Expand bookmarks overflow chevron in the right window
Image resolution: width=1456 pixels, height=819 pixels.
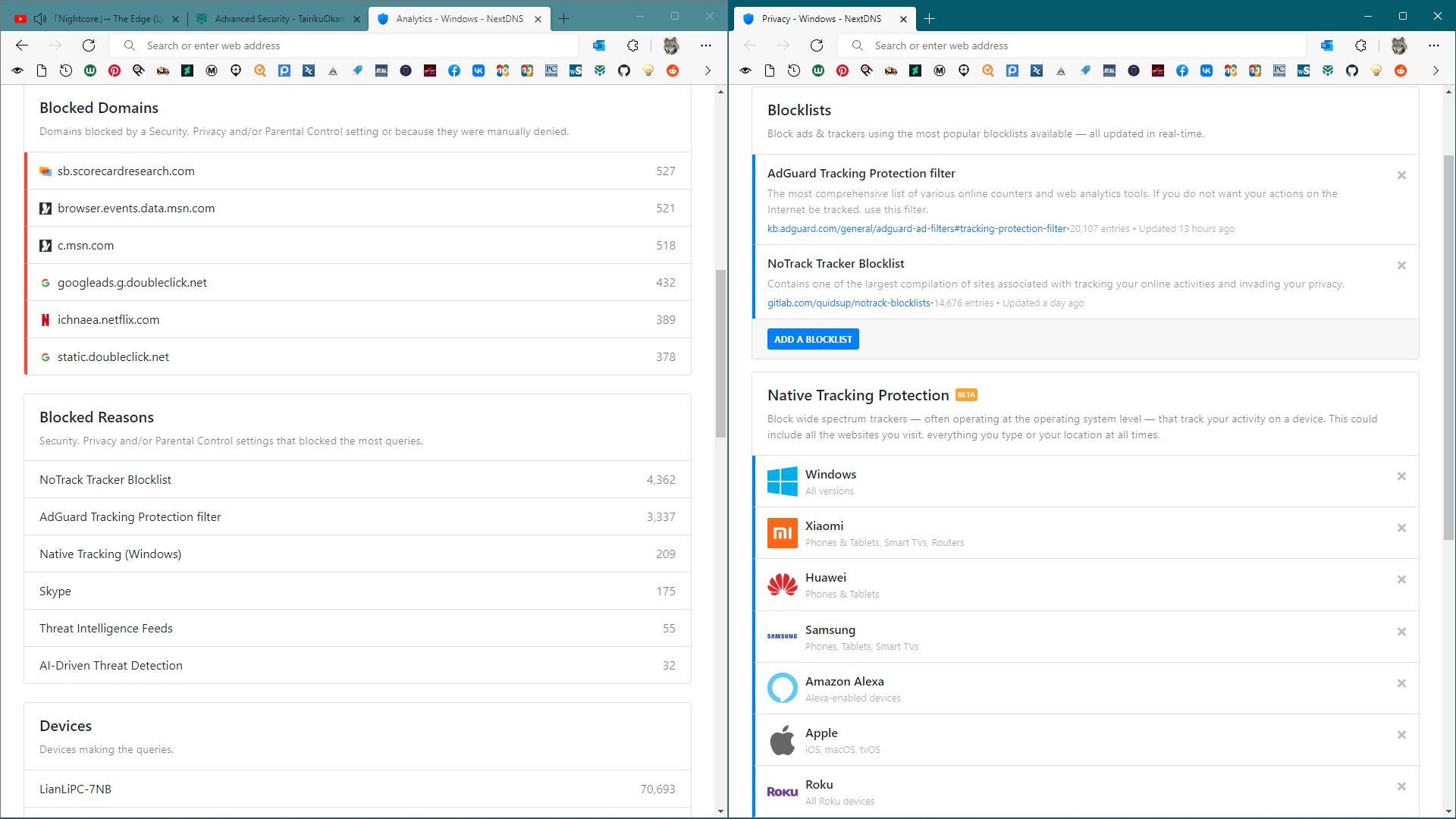[x=1436, y=71]
